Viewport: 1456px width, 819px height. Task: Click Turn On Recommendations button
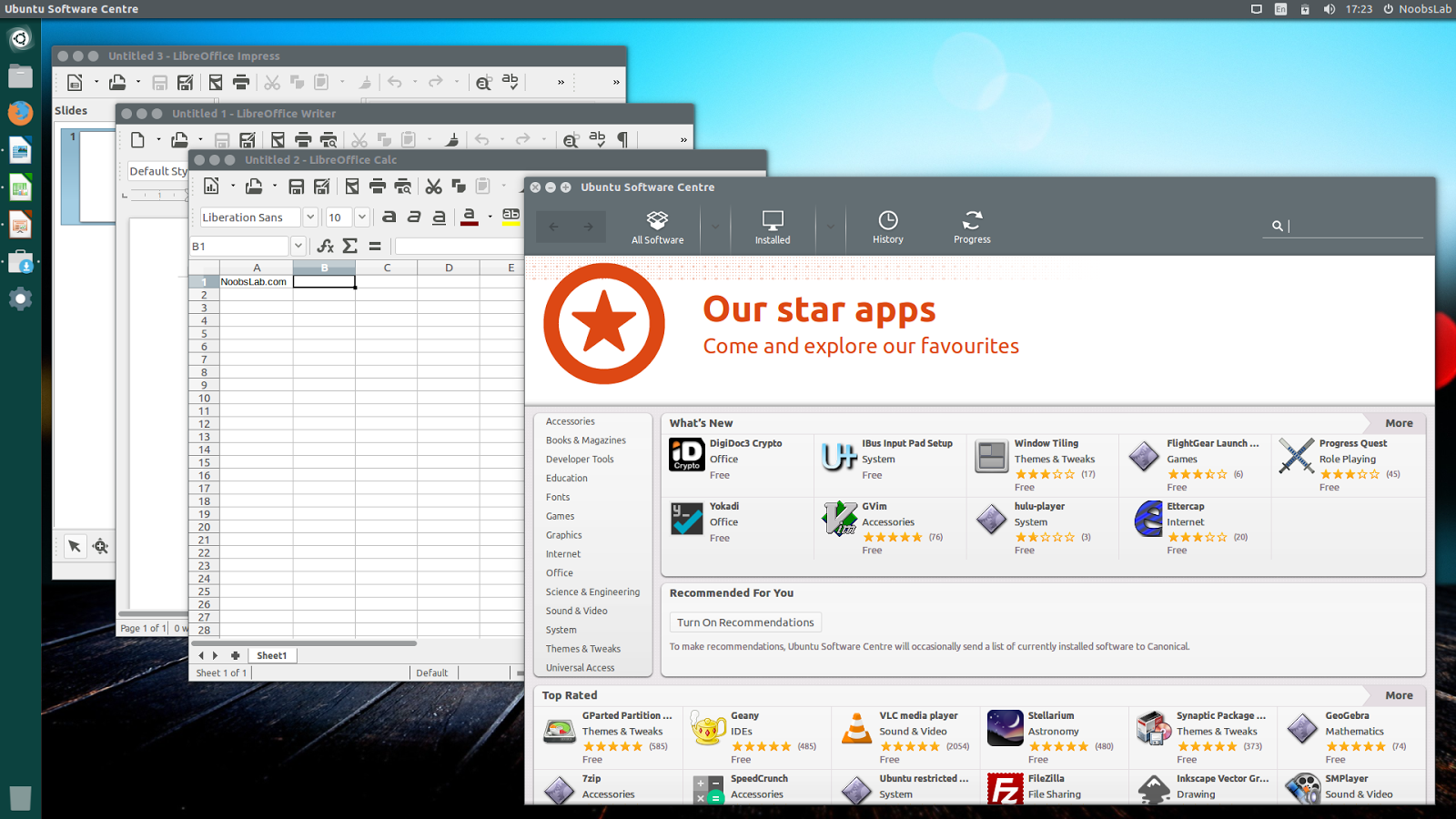click(745, 622)
